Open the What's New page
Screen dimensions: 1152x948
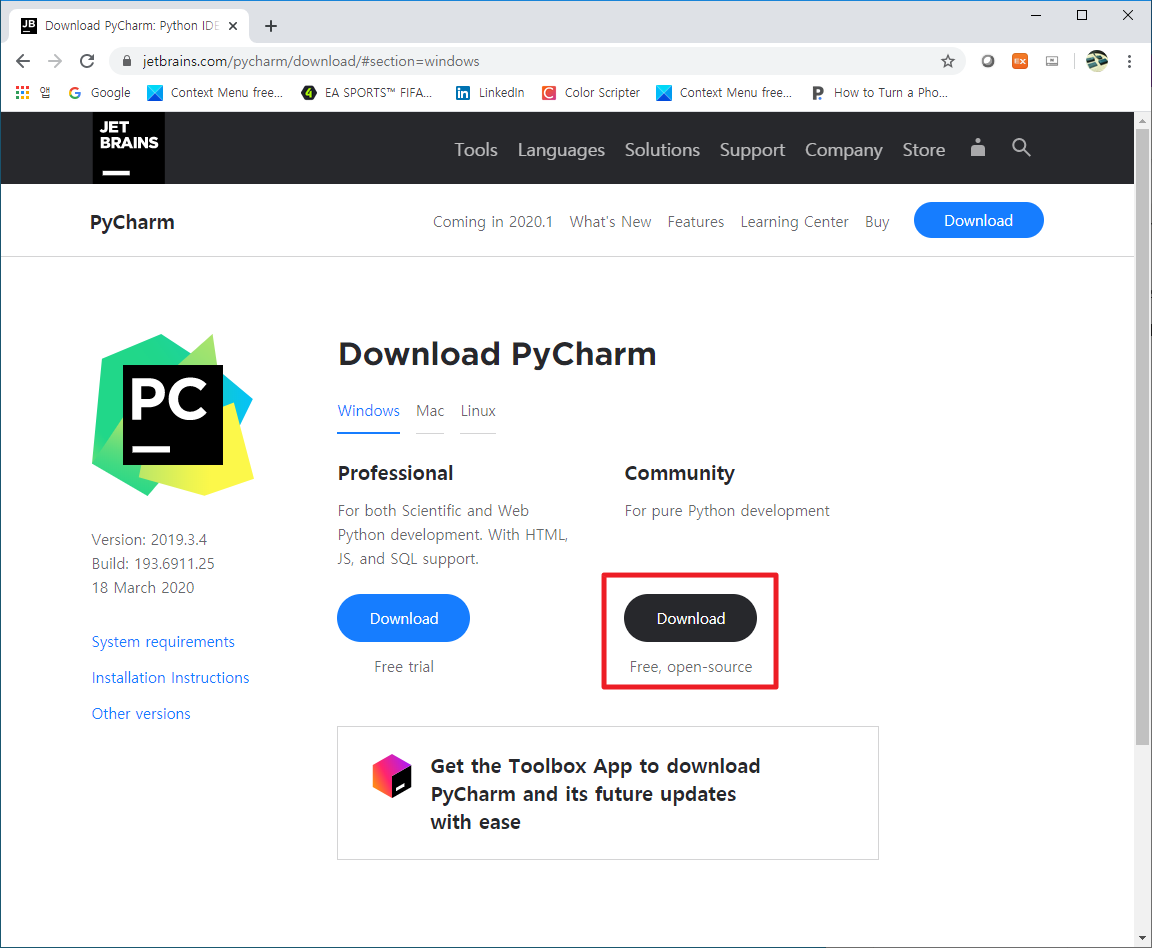[x=610, y=221]
